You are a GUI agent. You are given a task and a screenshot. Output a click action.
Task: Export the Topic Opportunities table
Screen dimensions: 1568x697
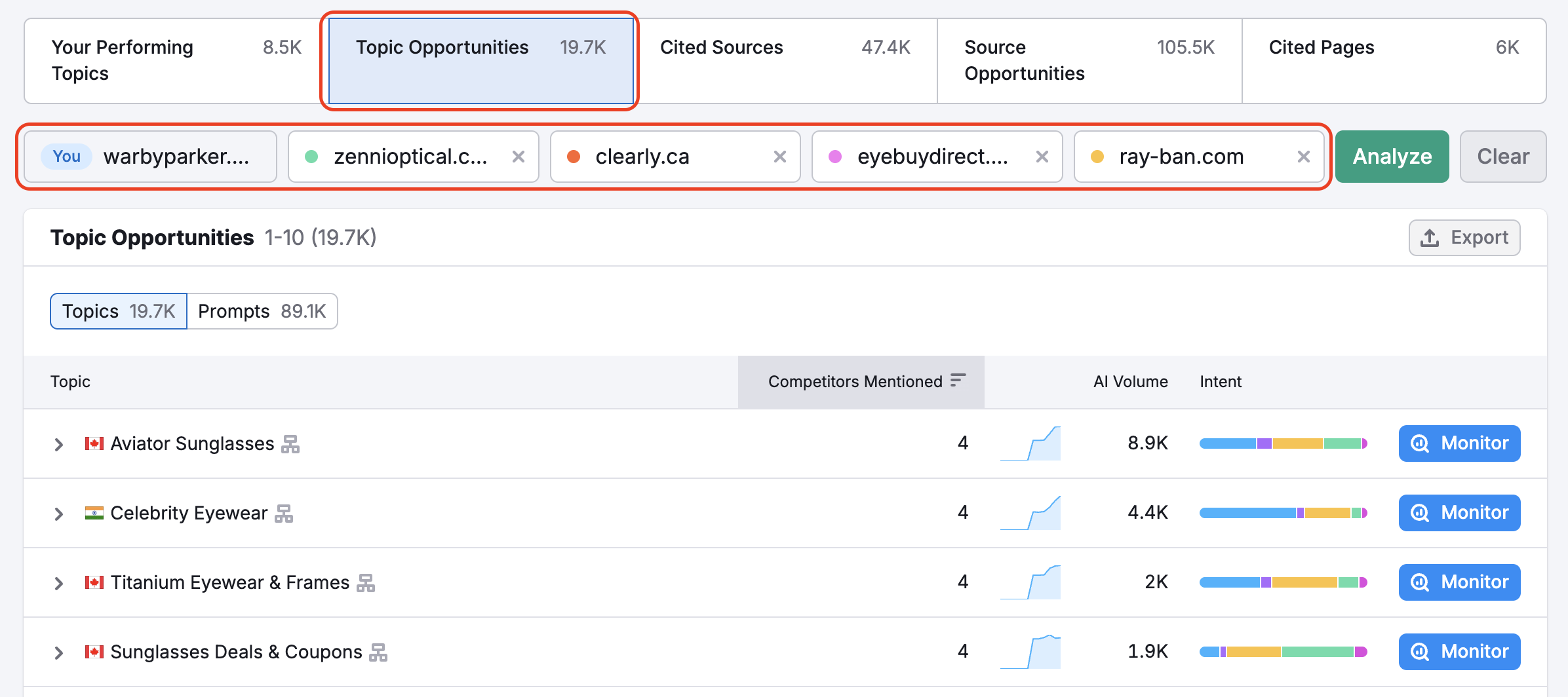1464,238
